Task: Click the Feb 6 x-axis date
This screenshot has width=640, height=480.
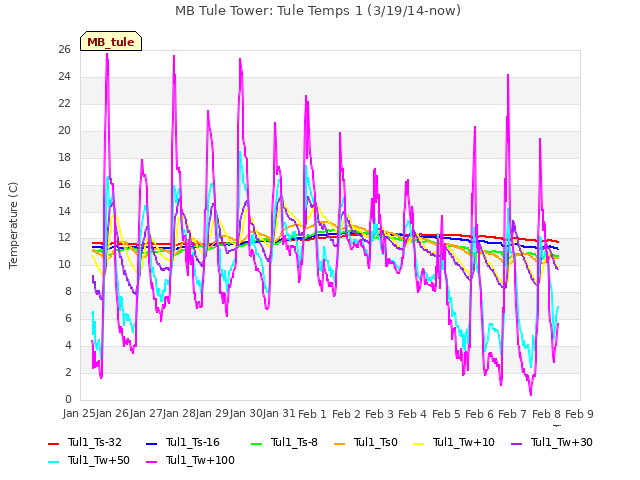Action: [479, 414]
